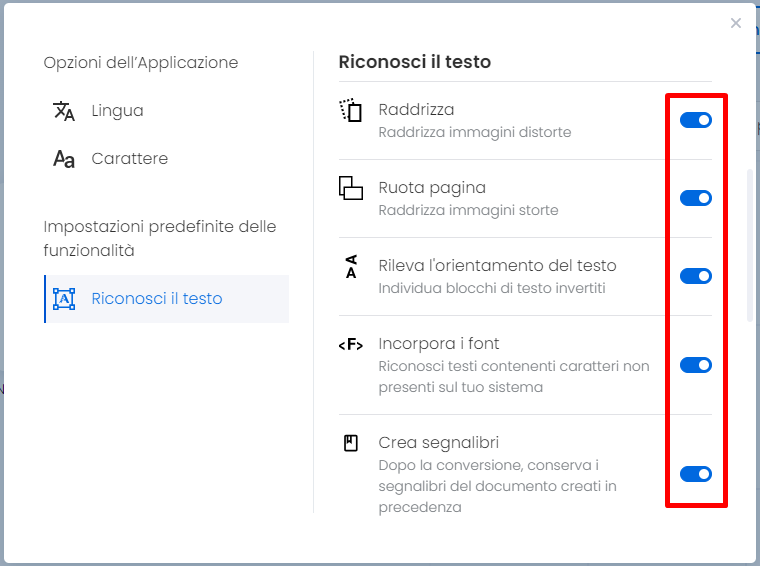Click the Incorpora i font label
760x566 pixels.
click(439, 344)
